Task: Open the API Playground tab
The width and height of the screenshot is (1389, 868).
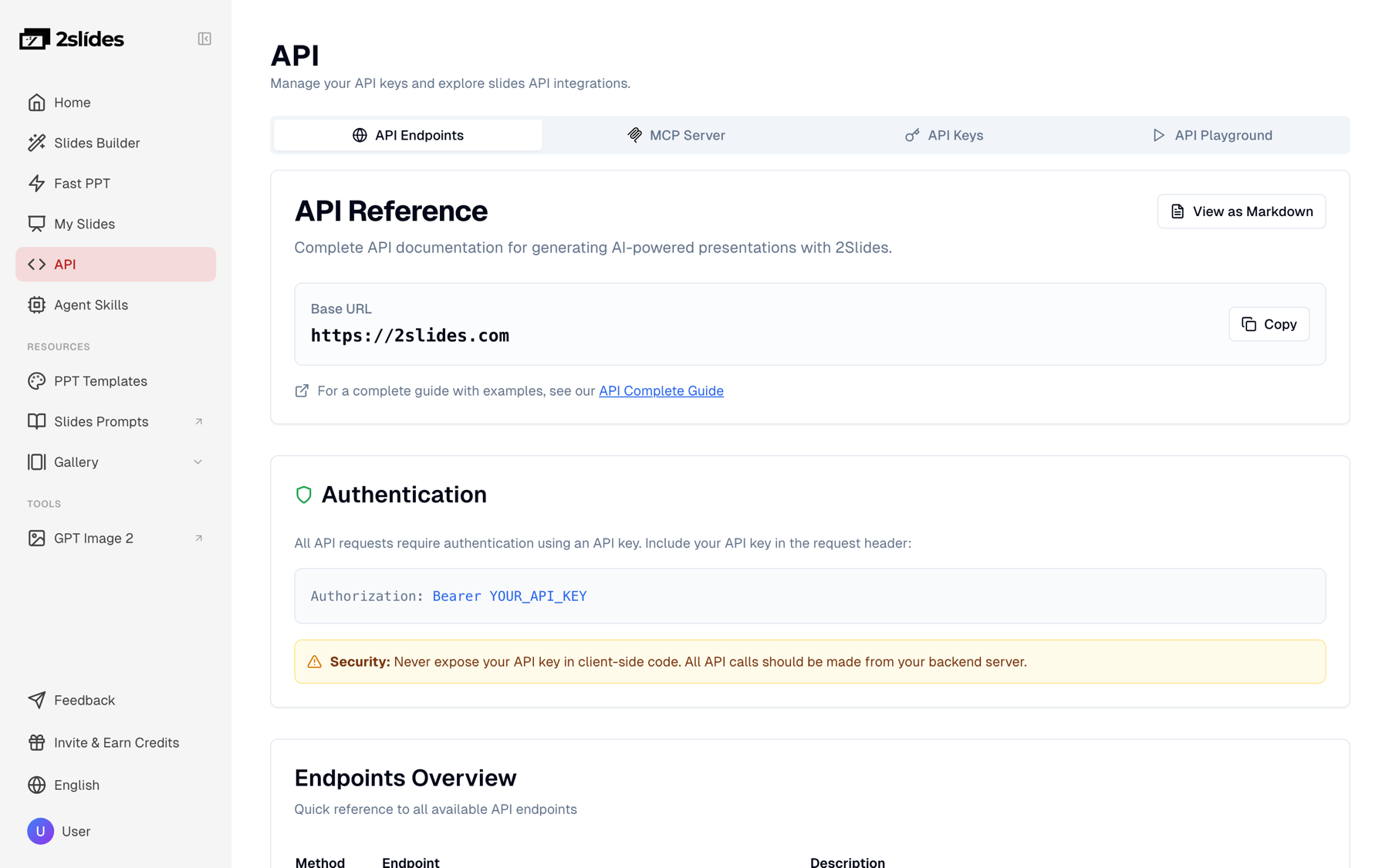Action: click(1212, 135)
